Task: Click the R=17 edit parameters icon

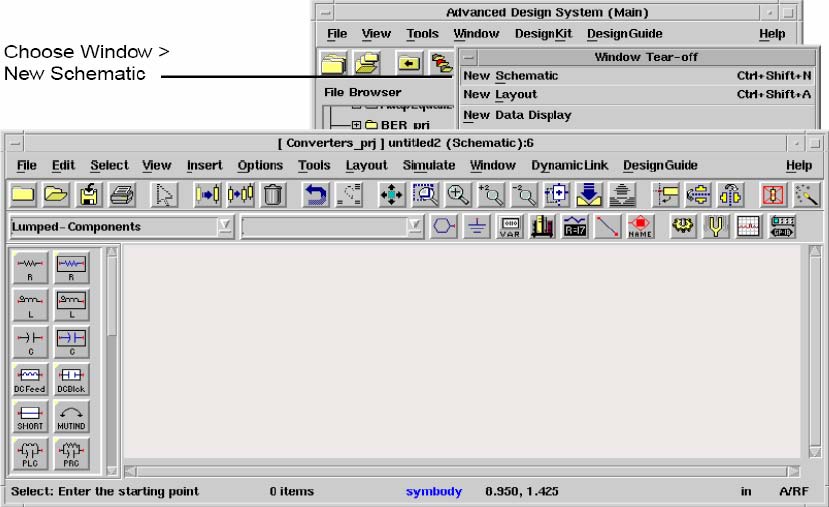Action: tap(575, 227)
